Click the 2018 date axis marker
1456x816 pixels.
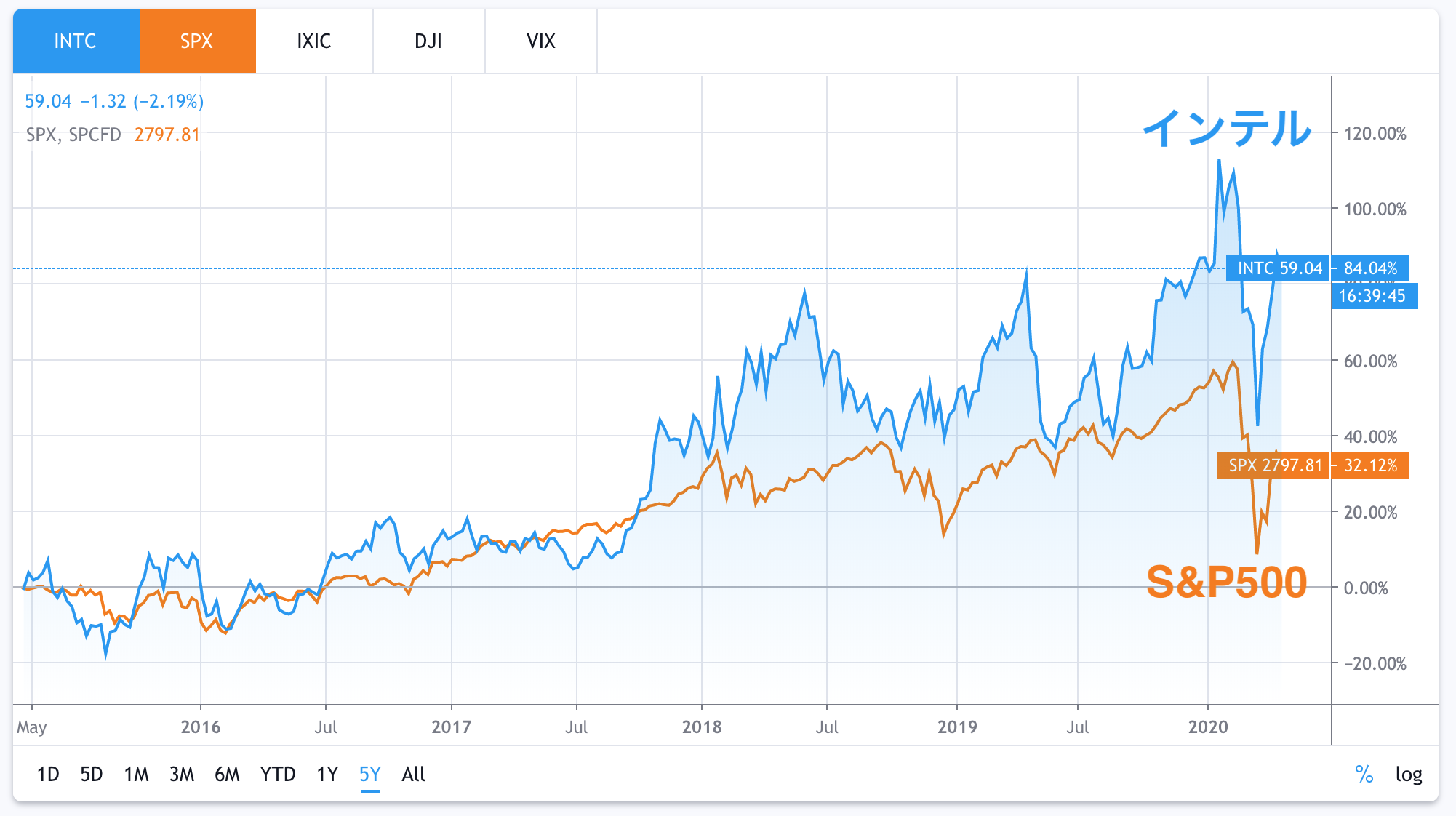pyautogui.click(x=702, y=727)
